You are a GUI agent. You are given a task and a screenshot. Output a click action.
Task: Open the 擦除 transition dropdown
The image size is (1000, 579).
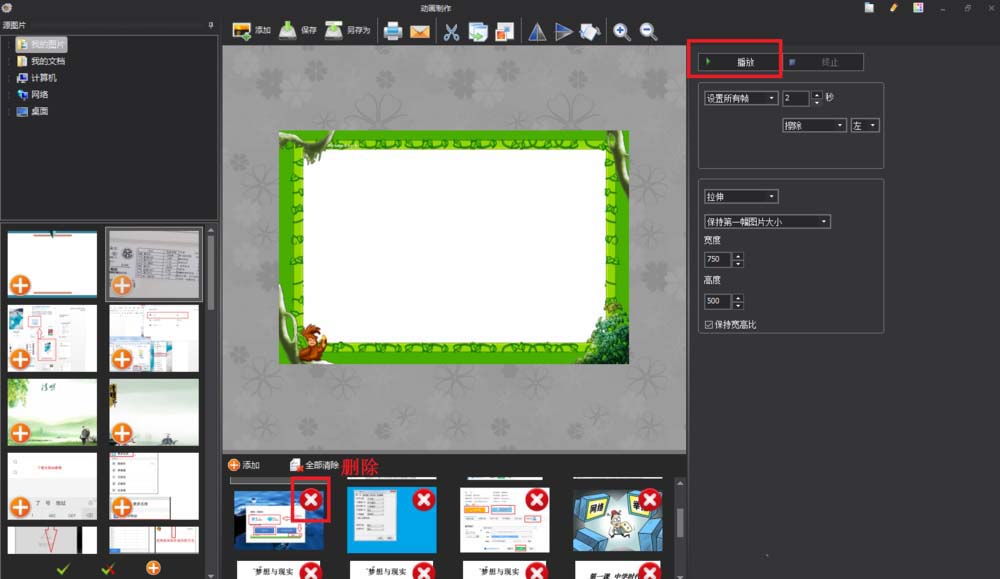pyautogui.click(x=814, y=126)
